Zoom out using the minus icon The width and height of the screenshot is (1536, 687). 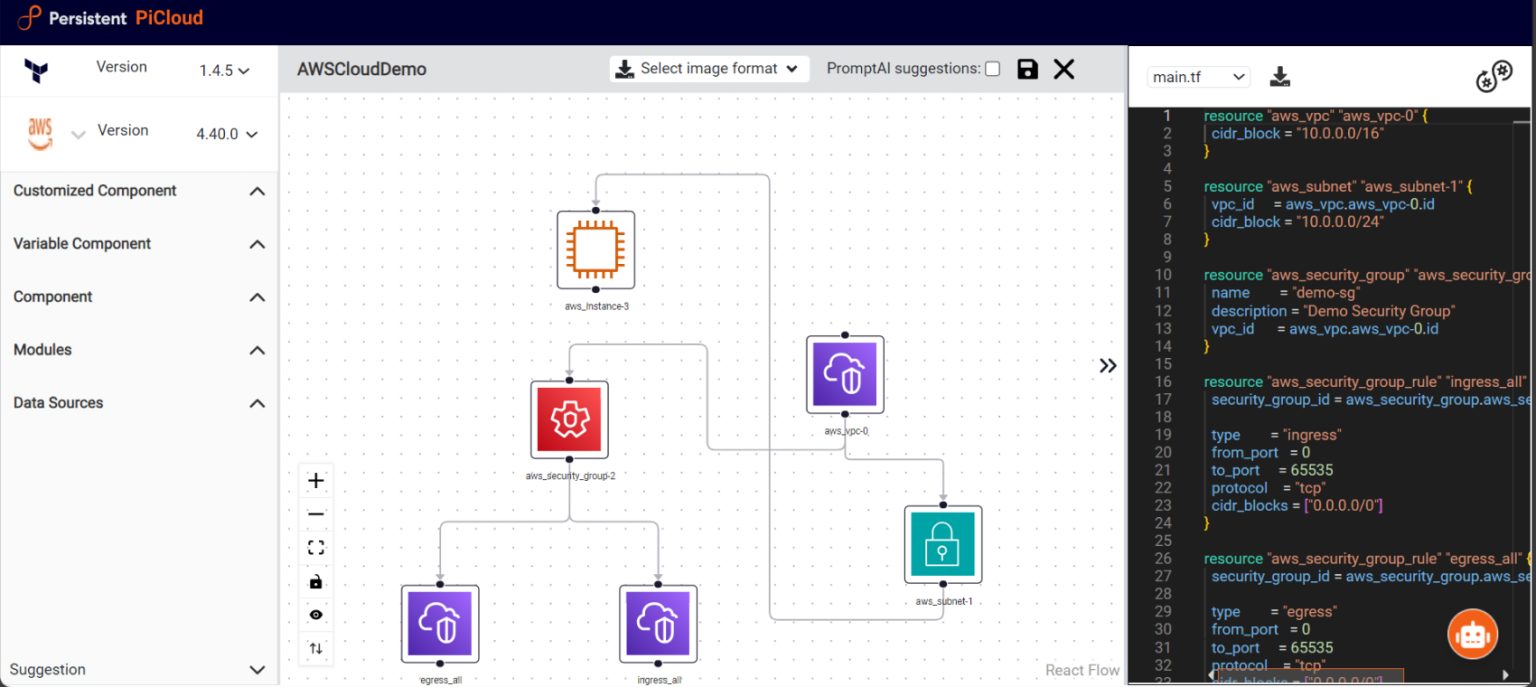click(316, 513)
